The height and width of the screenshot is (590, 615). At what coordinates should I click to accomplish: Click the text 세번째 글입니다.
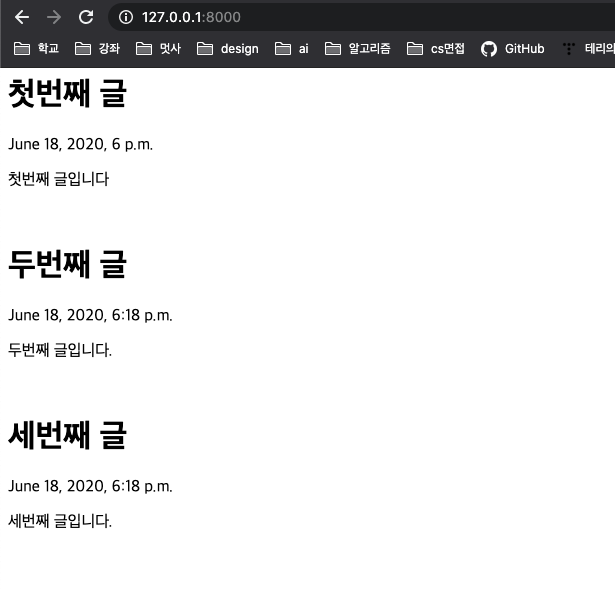point(60,521)
